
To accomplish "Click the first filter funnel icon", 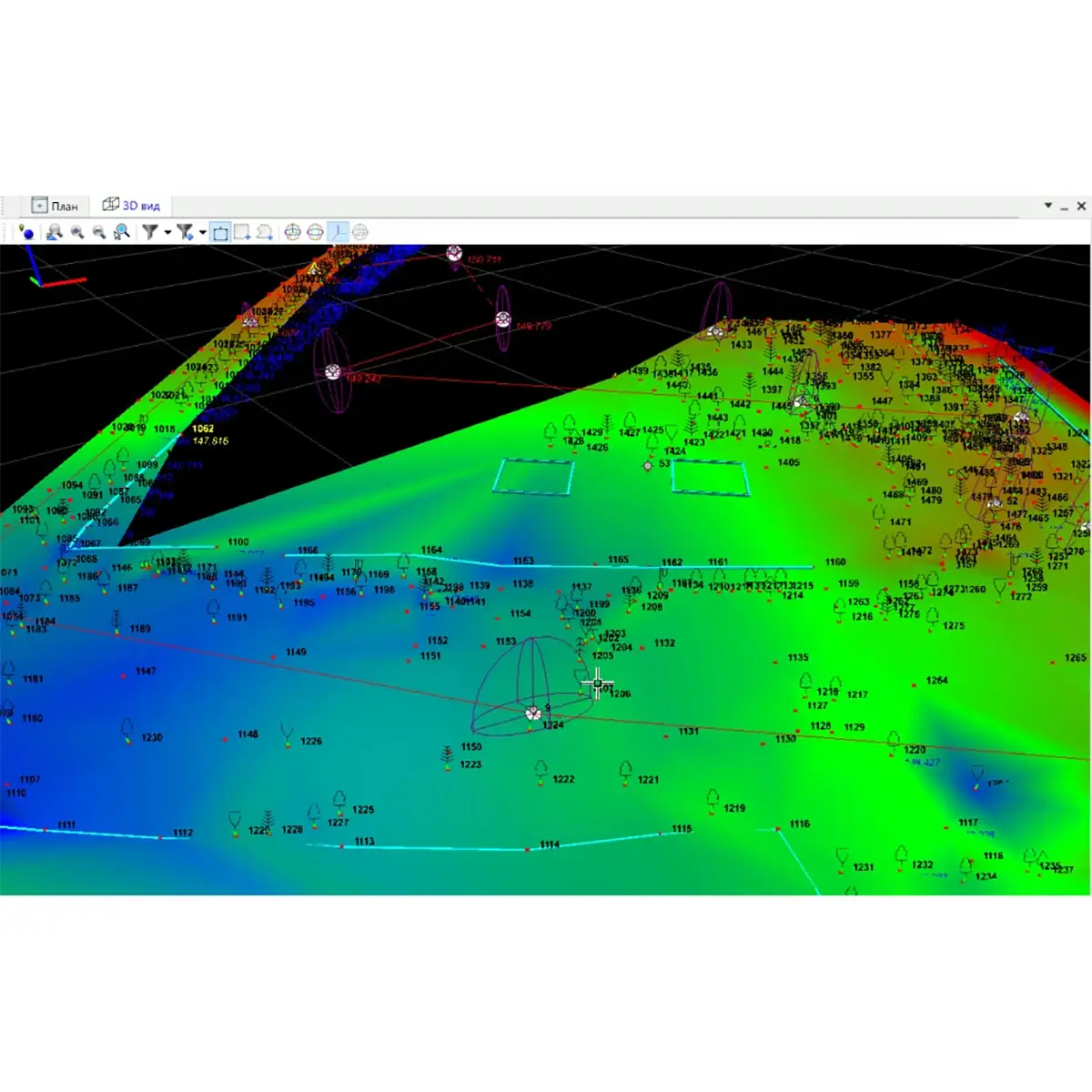I will [150, 233].
